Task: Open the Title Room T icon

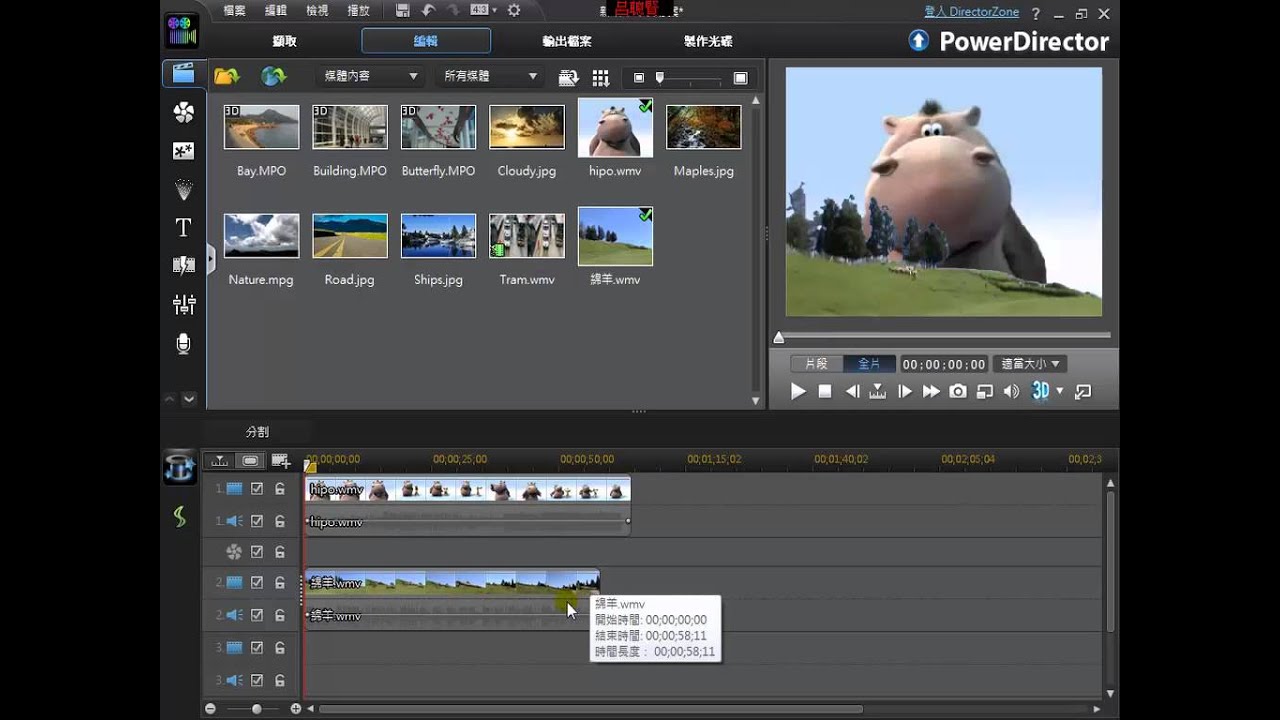Action: pos(183,227)
